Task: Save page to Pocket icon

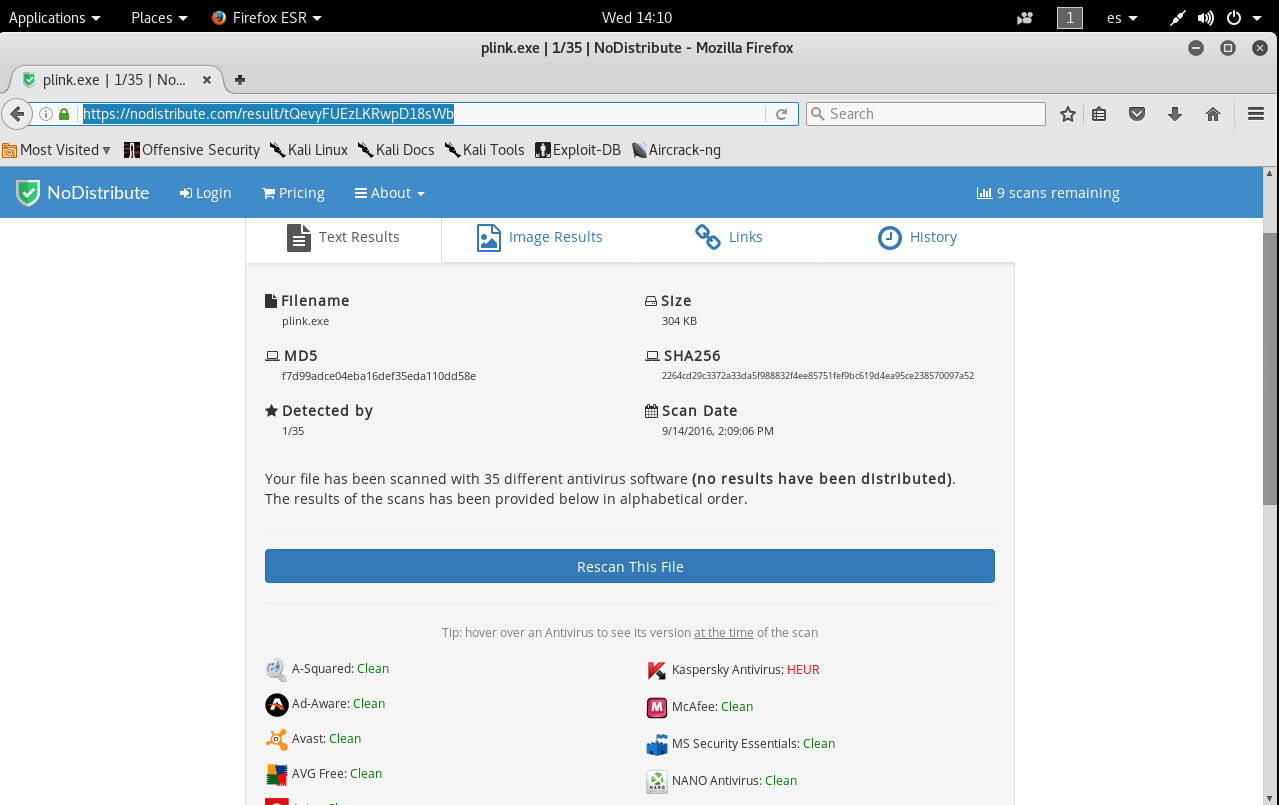Action: tap(1137, 114)
